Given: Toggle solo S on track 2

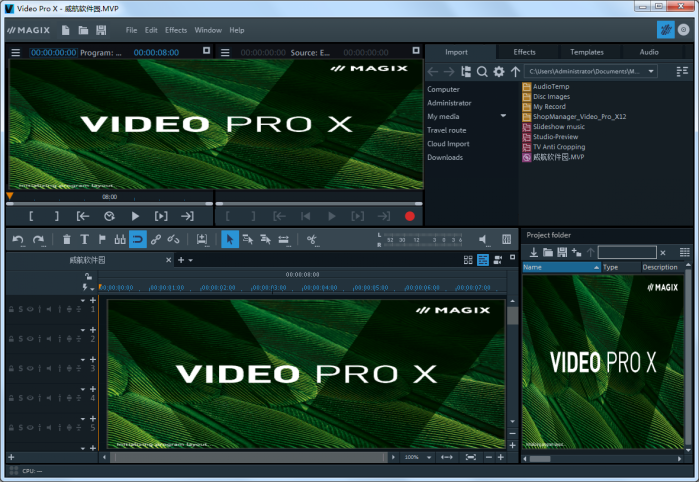Looking at the screenshot, I should coord(21,339).
